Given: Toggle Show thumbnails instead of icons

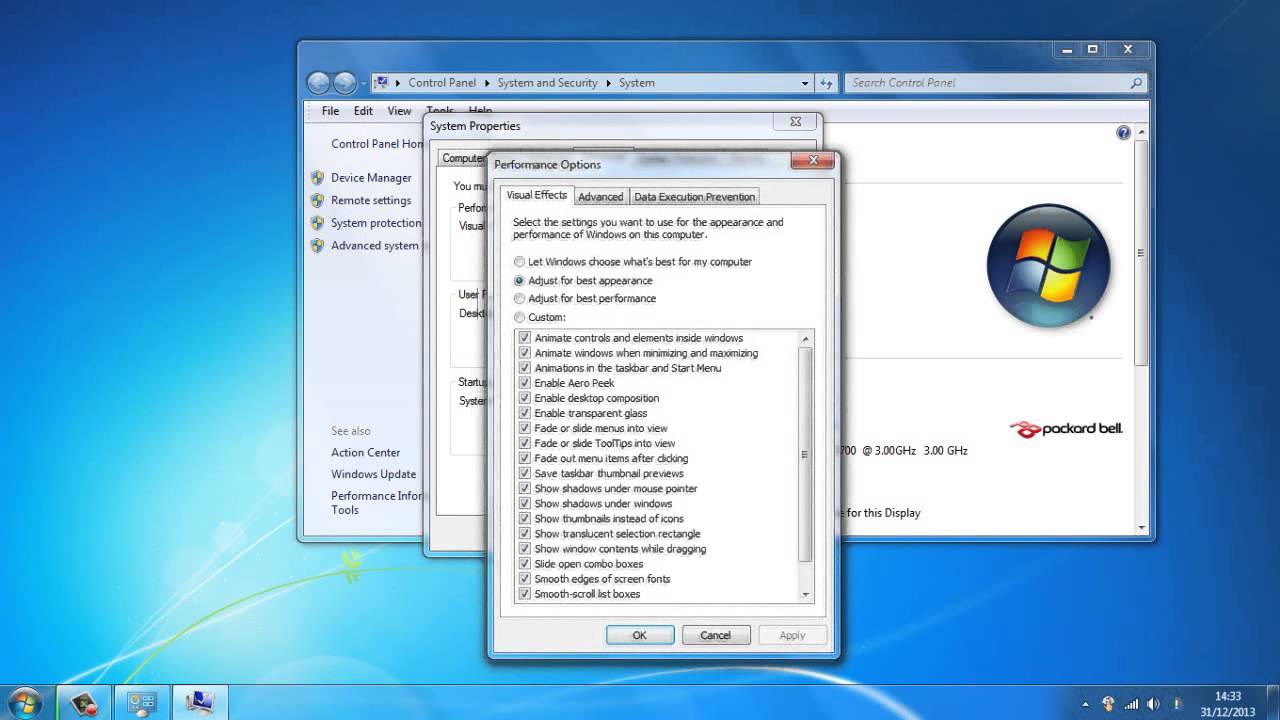Looking at the screenshot, I should tap(524, 519).
